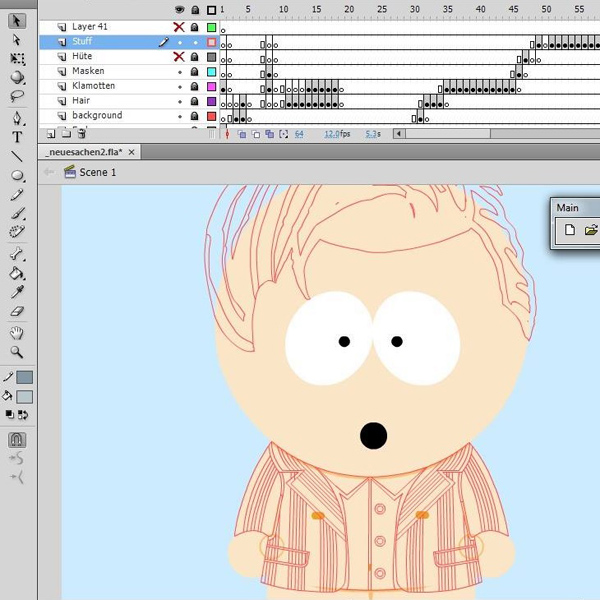Screen dimensions: 600x600
Task: Close the _neuesachen2.fla tab
Action: click(131, 152)
